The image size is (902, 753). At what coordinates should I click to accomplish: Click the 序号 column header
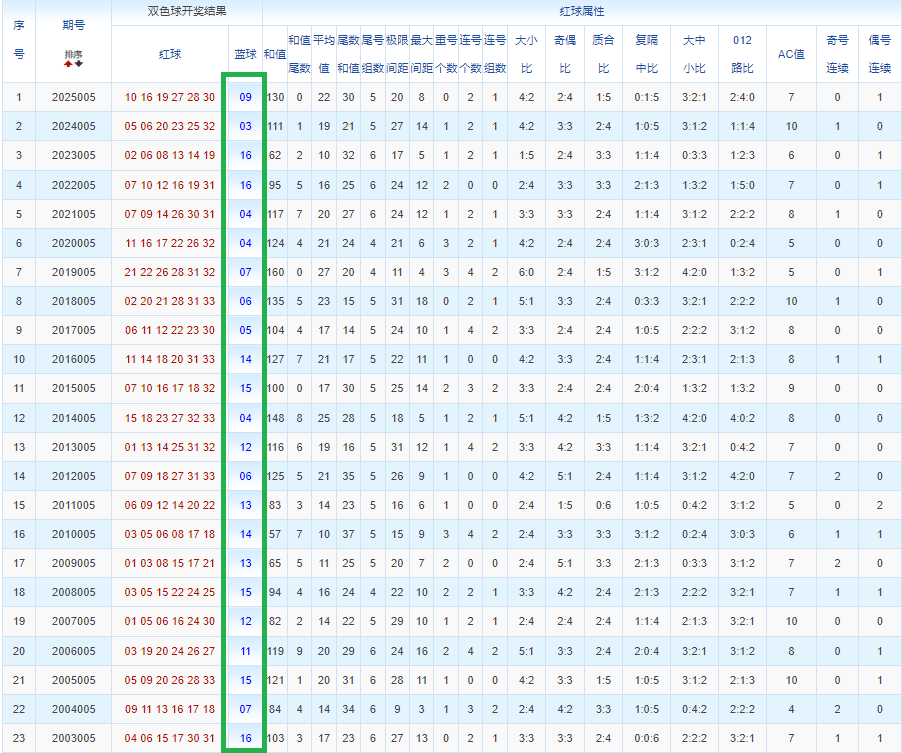18,40
